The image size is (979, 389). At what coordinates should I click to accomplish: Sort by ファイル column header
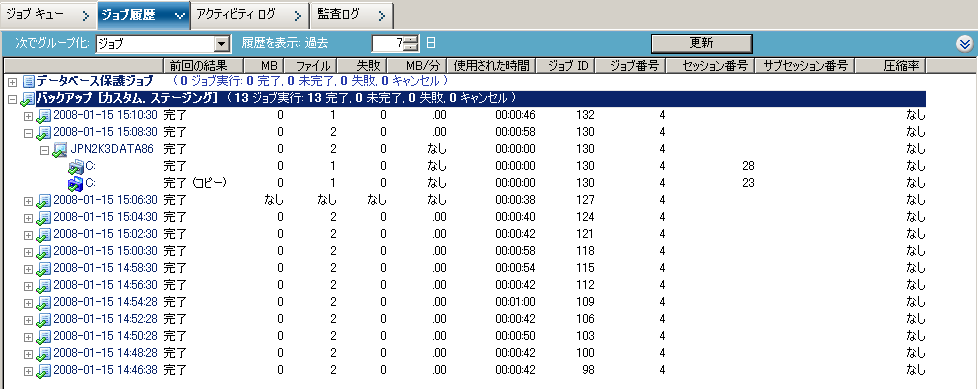tap(311, 65)
